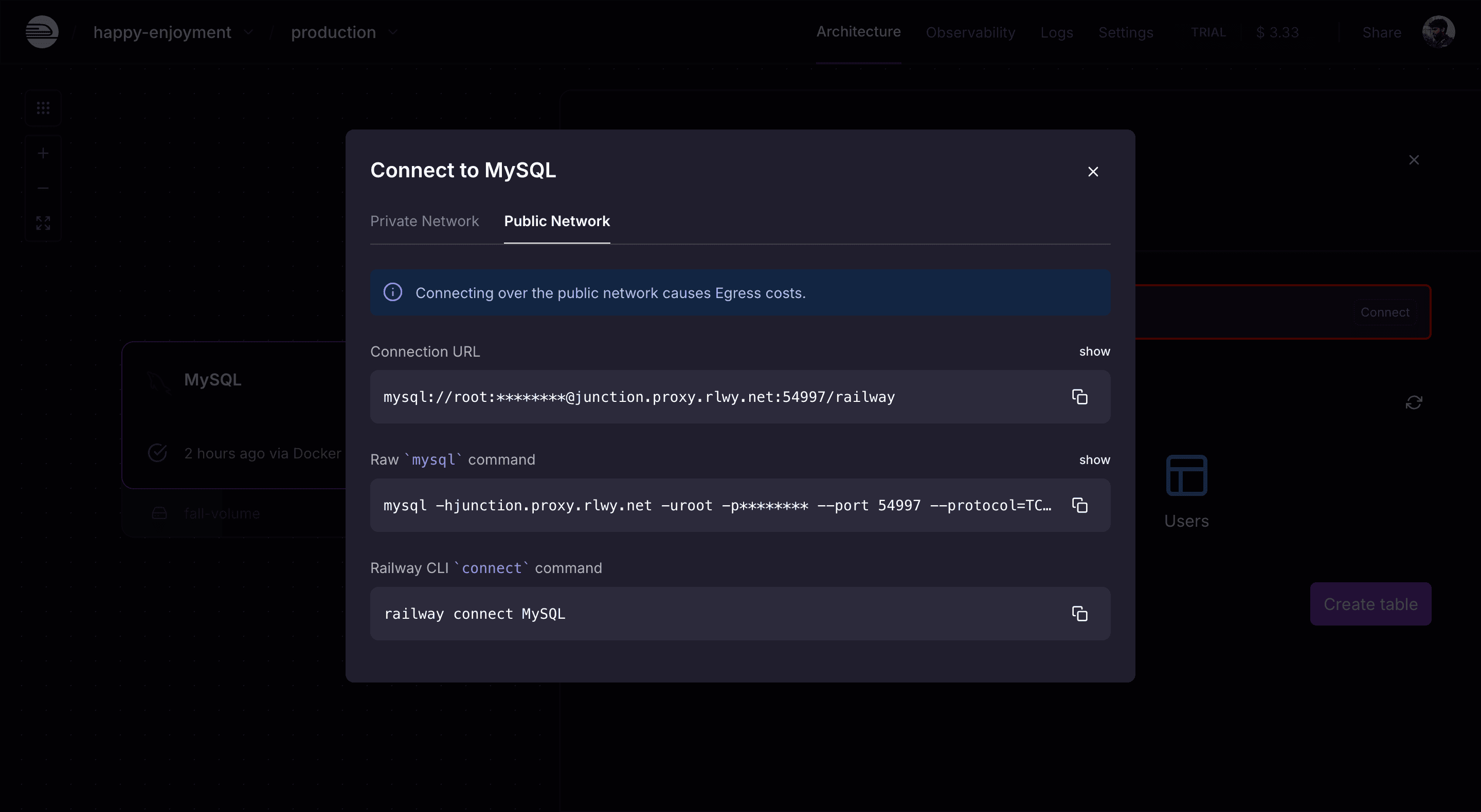Click the fall-volume volume row
This screenshot has width=1481, height=812.
click(234, 513)
